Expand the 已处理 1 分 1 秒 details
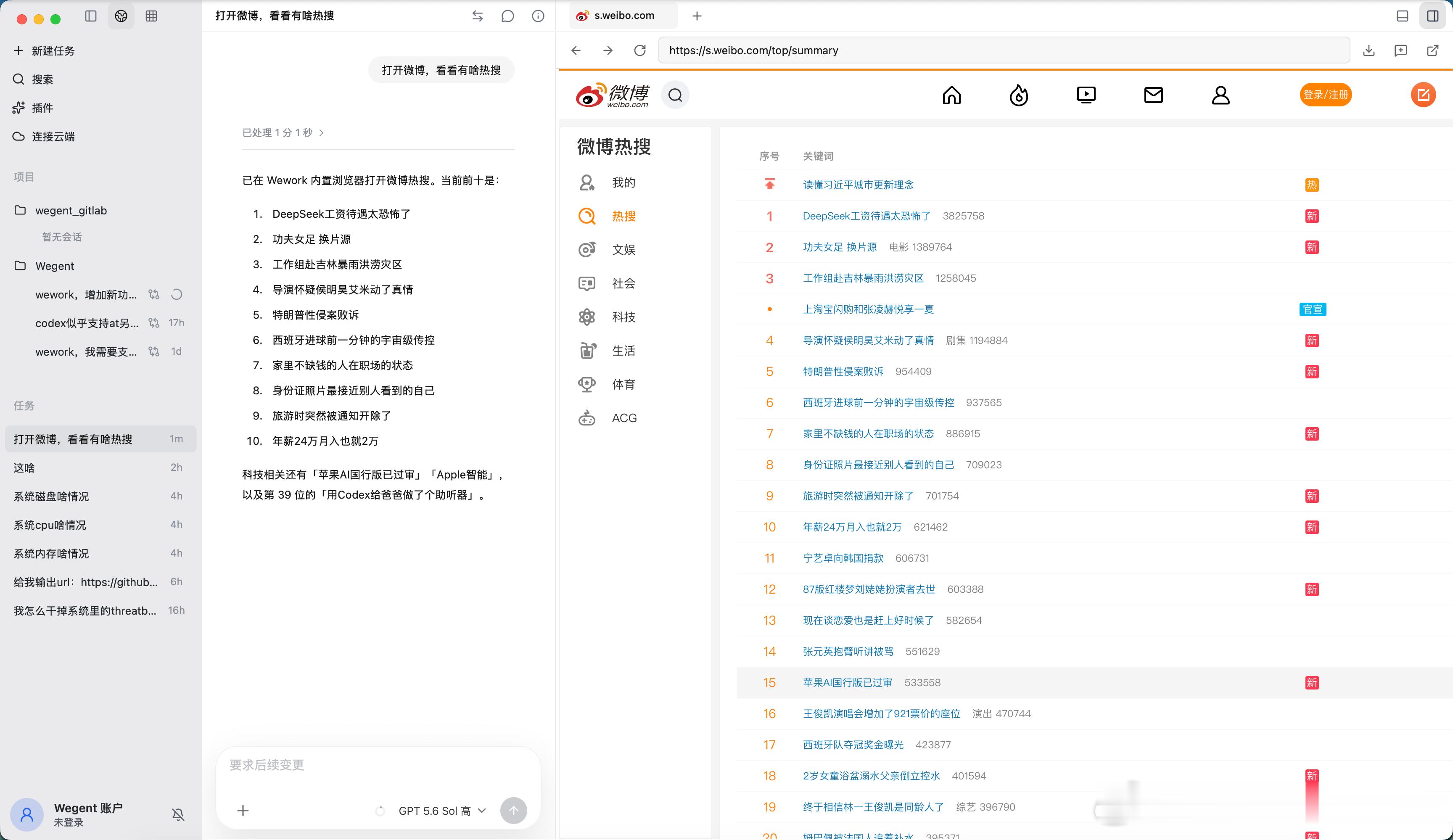 (283, 132)
